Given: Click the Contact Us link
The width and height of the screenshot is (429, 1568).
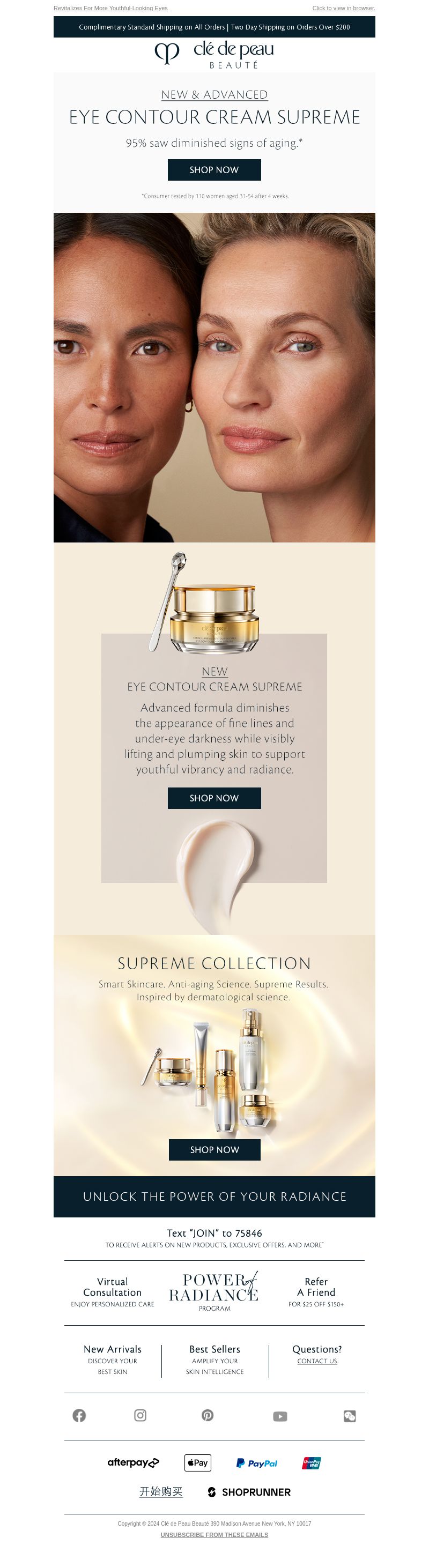Looking at the screenshot, I should pyautogui.click(x=317, y=1361).
